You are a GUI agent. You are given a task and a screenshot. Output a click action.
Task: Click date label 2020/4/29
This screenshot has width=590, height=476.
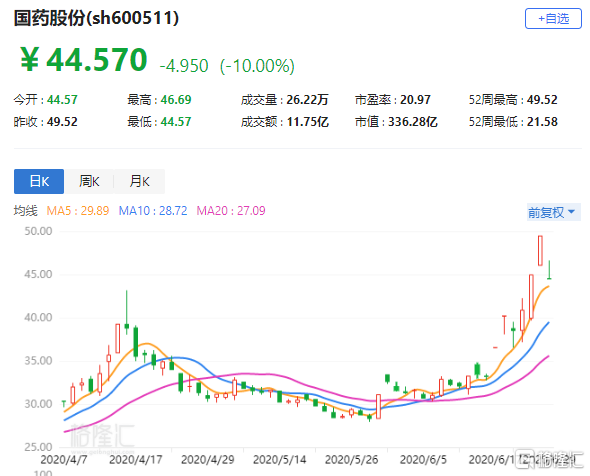pos(208,459)
